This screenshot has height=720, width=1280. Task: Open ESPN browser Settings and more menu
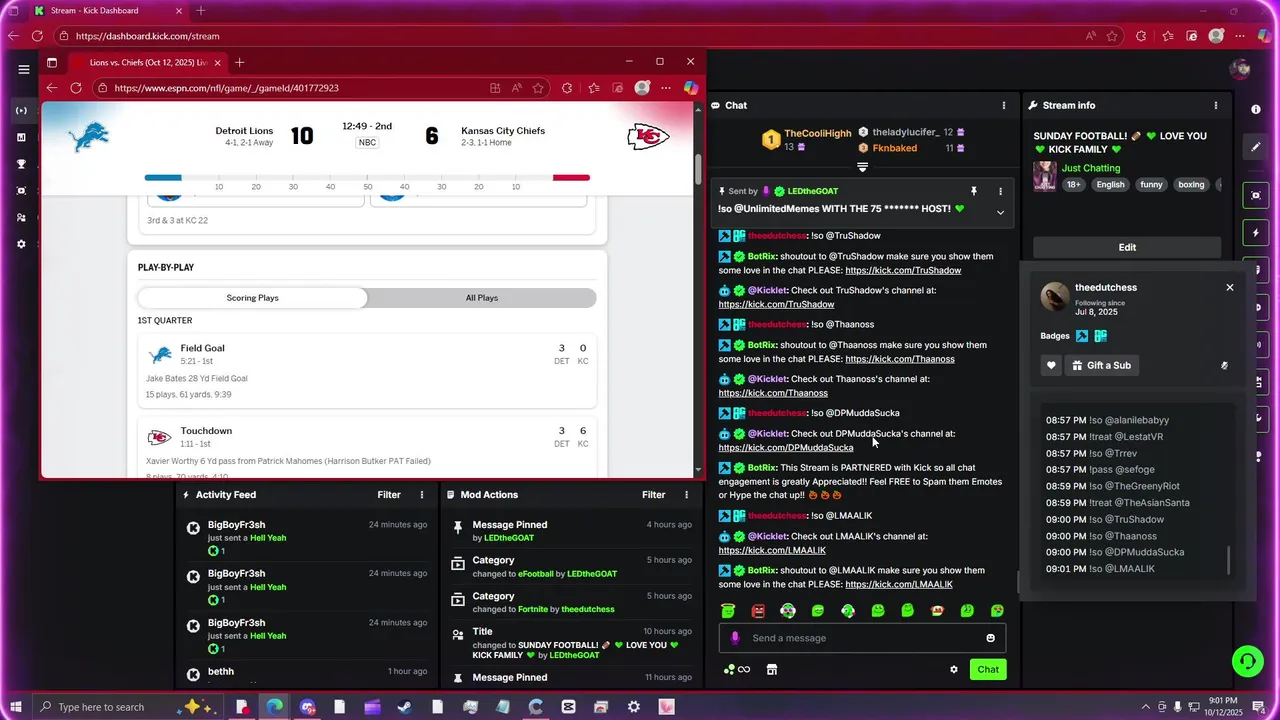(x=665, y=88)
